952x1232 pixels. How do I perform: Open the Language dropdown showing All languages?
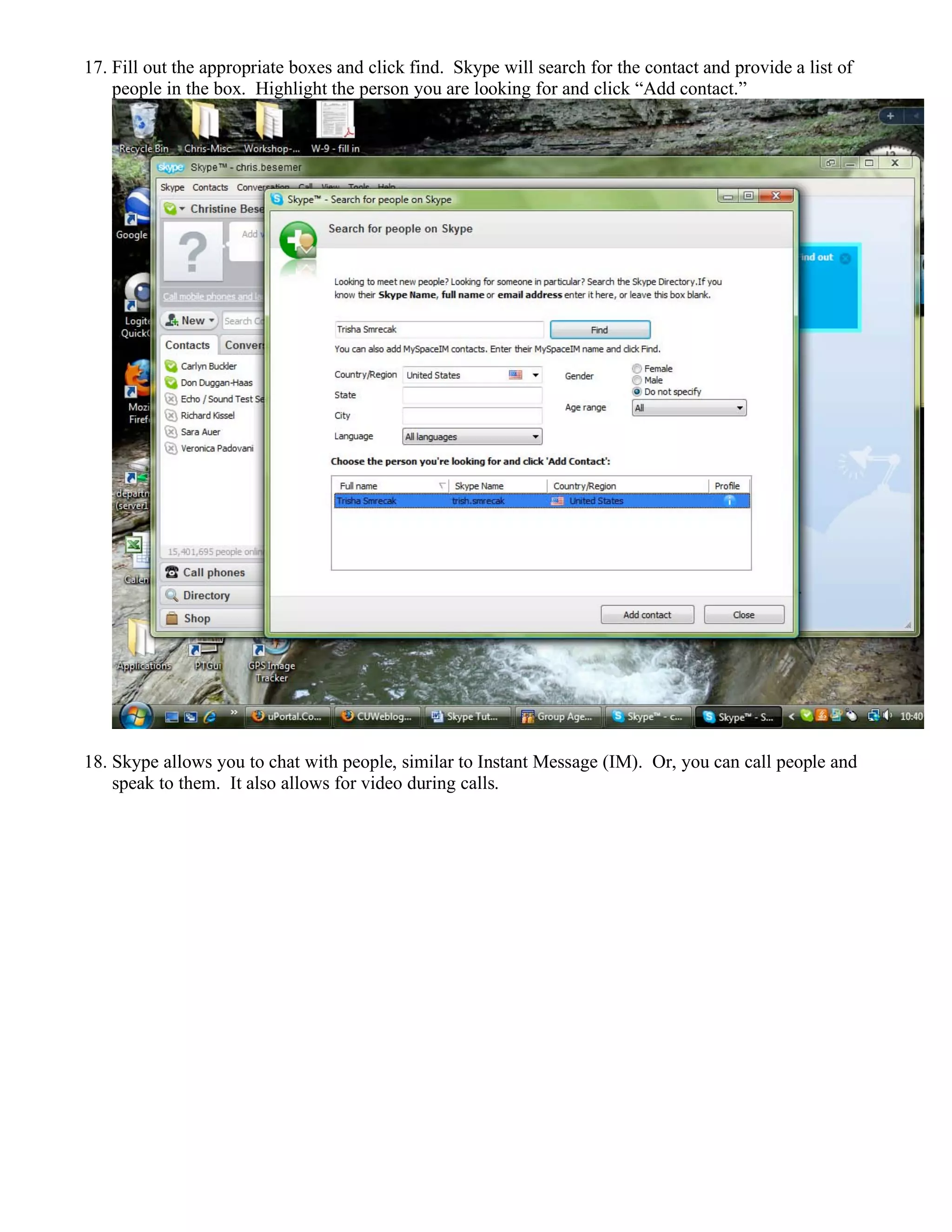click(x=473, y=437)
